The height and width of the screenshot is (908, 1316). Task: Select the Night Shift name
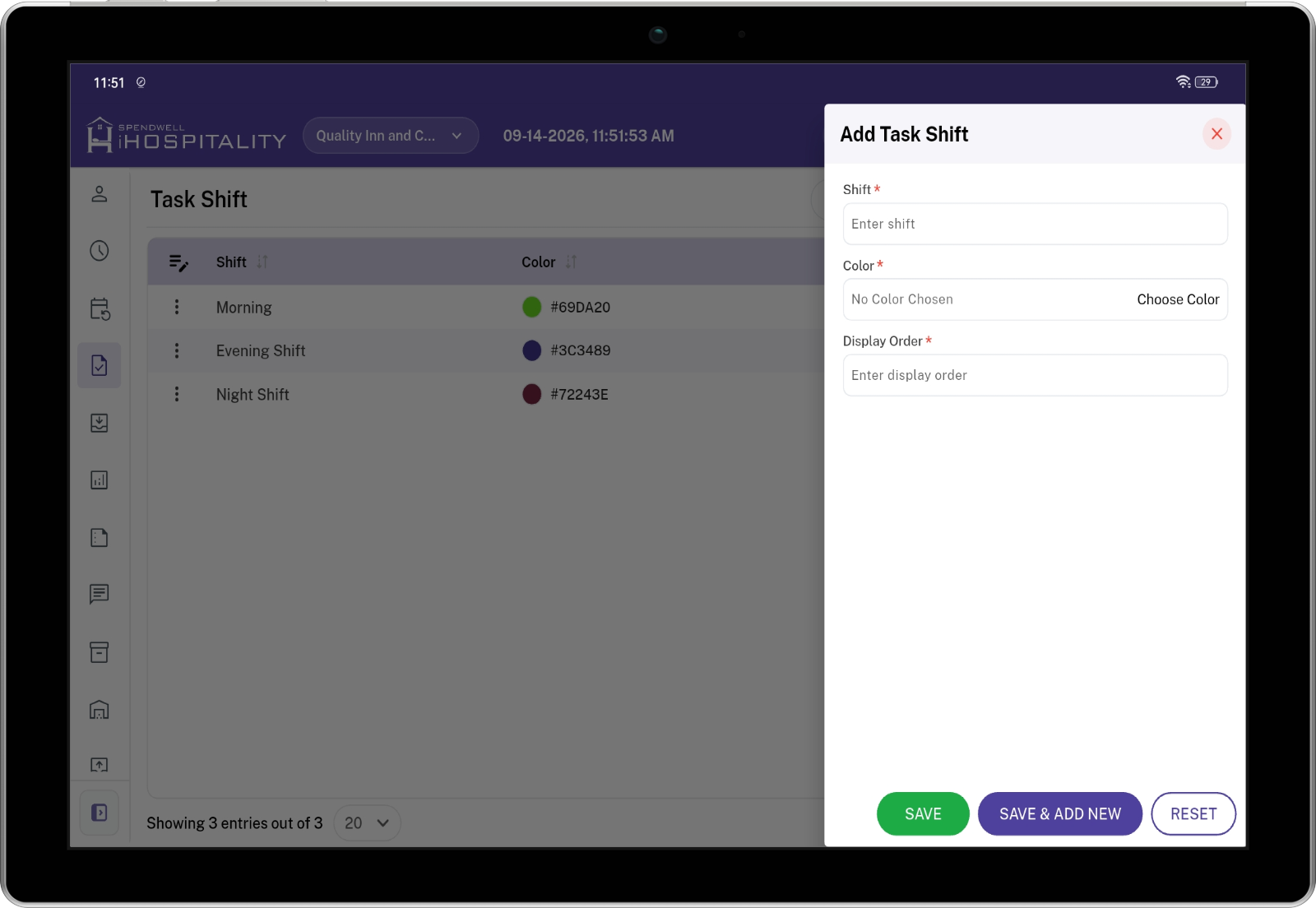(x=253, y=395)
